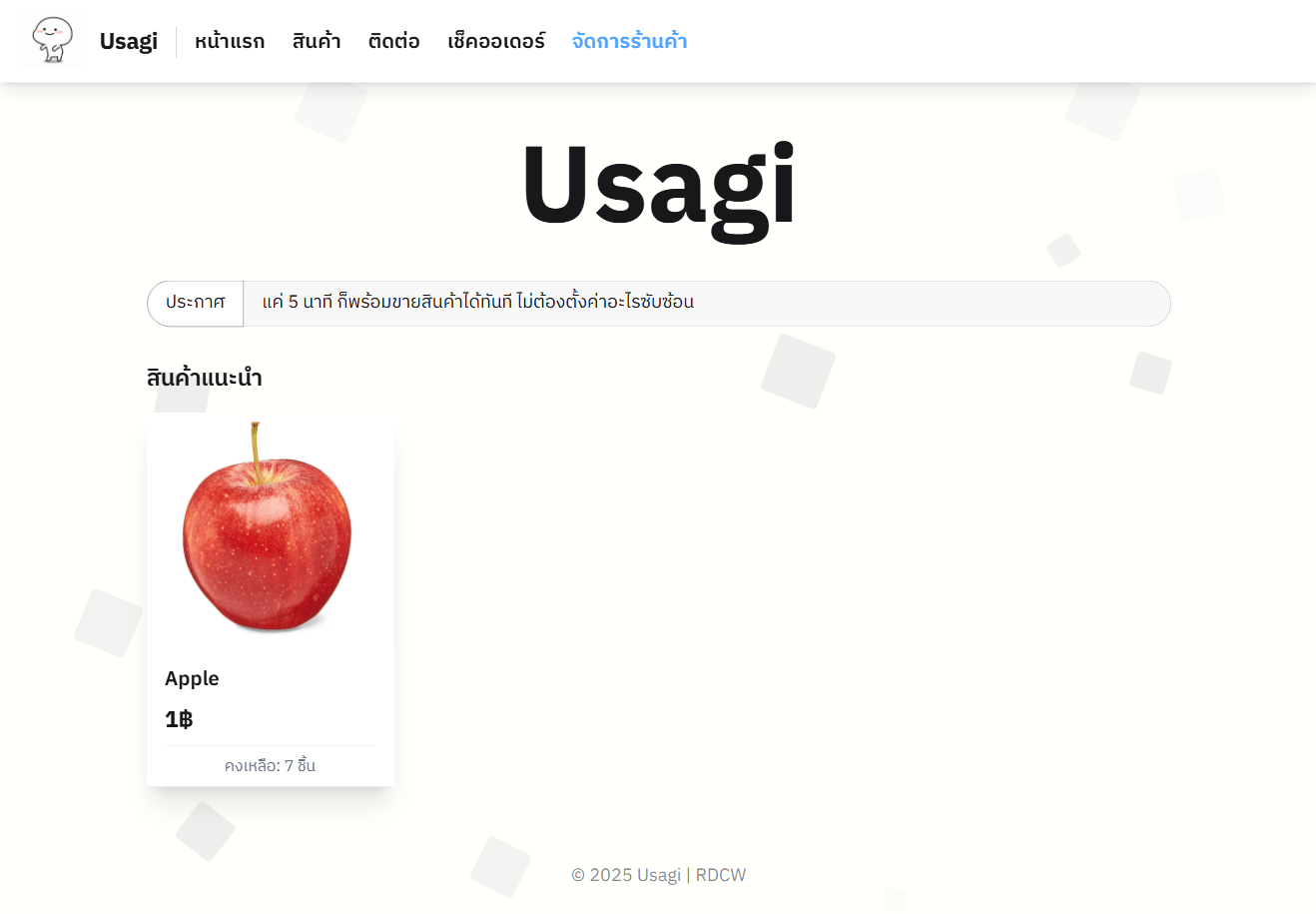Click the สินค้าแนะนำ section heading
Image resolution: width=1316 pixels, height=914 pixels.
tap(205, 378)
